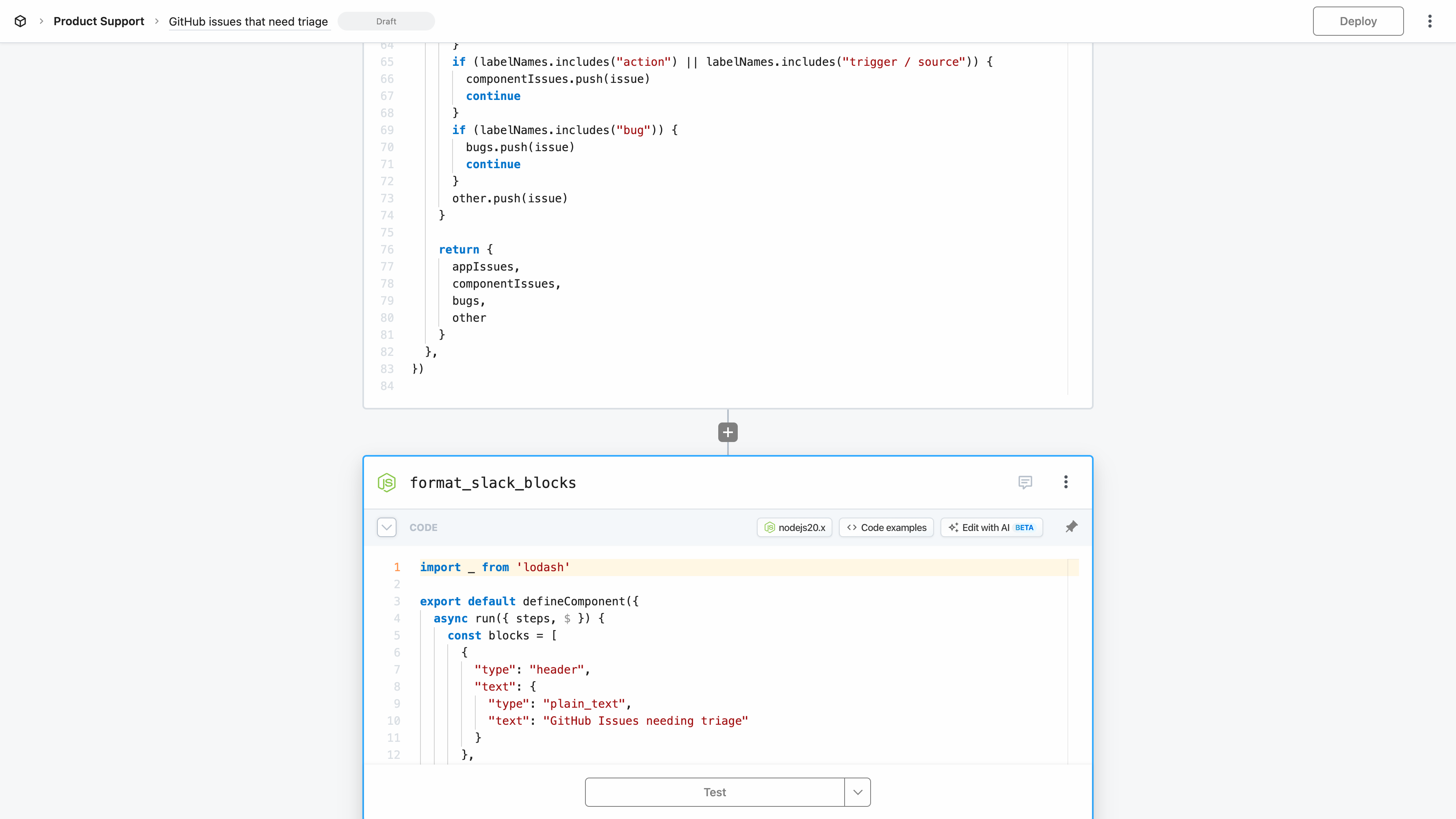The width and height of the screenshot is (1456, 819).
Task: Add a step with the plus button
Action: pyautogui.click(x=728, y=432)
